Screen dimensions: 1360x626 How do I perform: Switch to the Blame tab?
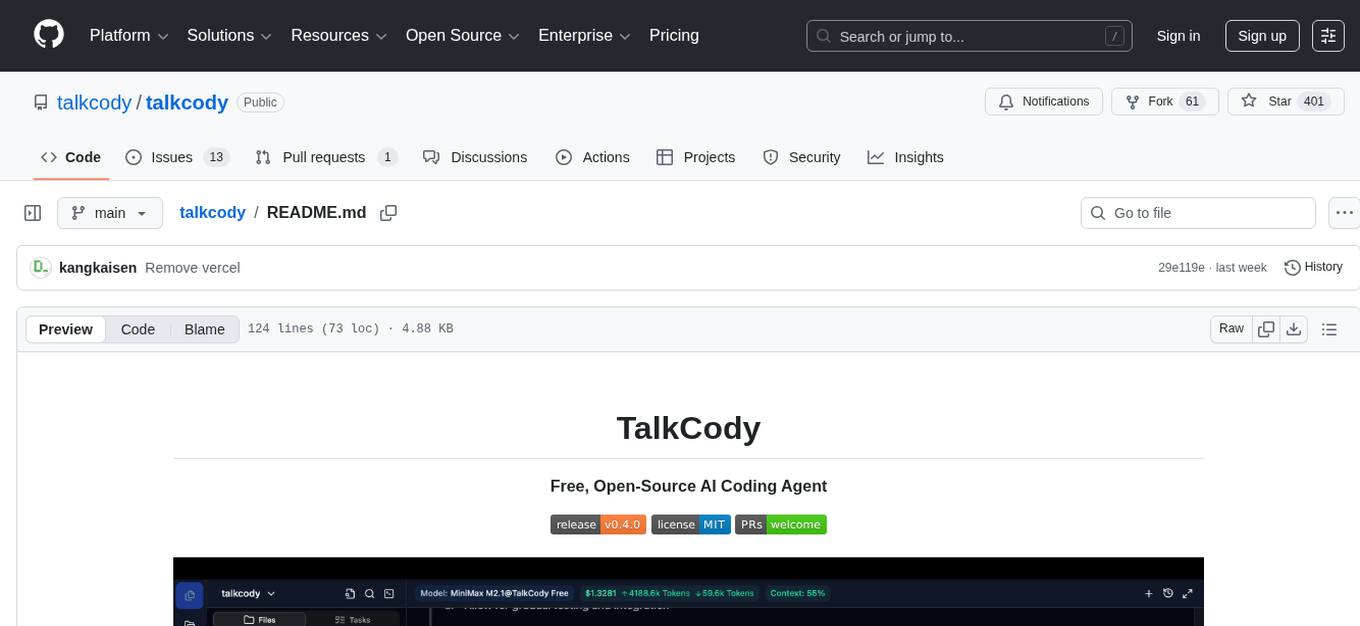click(x=204, y=328)
